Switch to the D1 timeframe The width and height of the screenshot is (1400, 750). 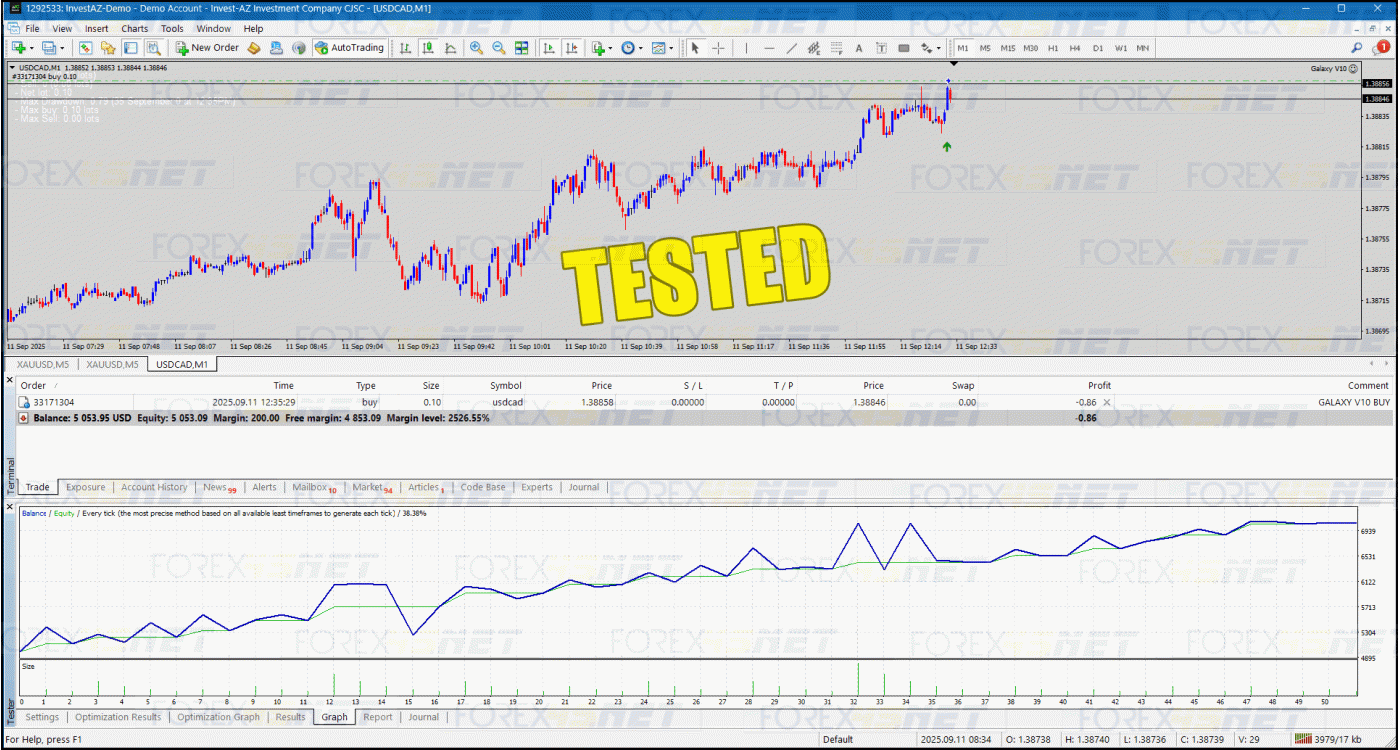[1098, 47]
